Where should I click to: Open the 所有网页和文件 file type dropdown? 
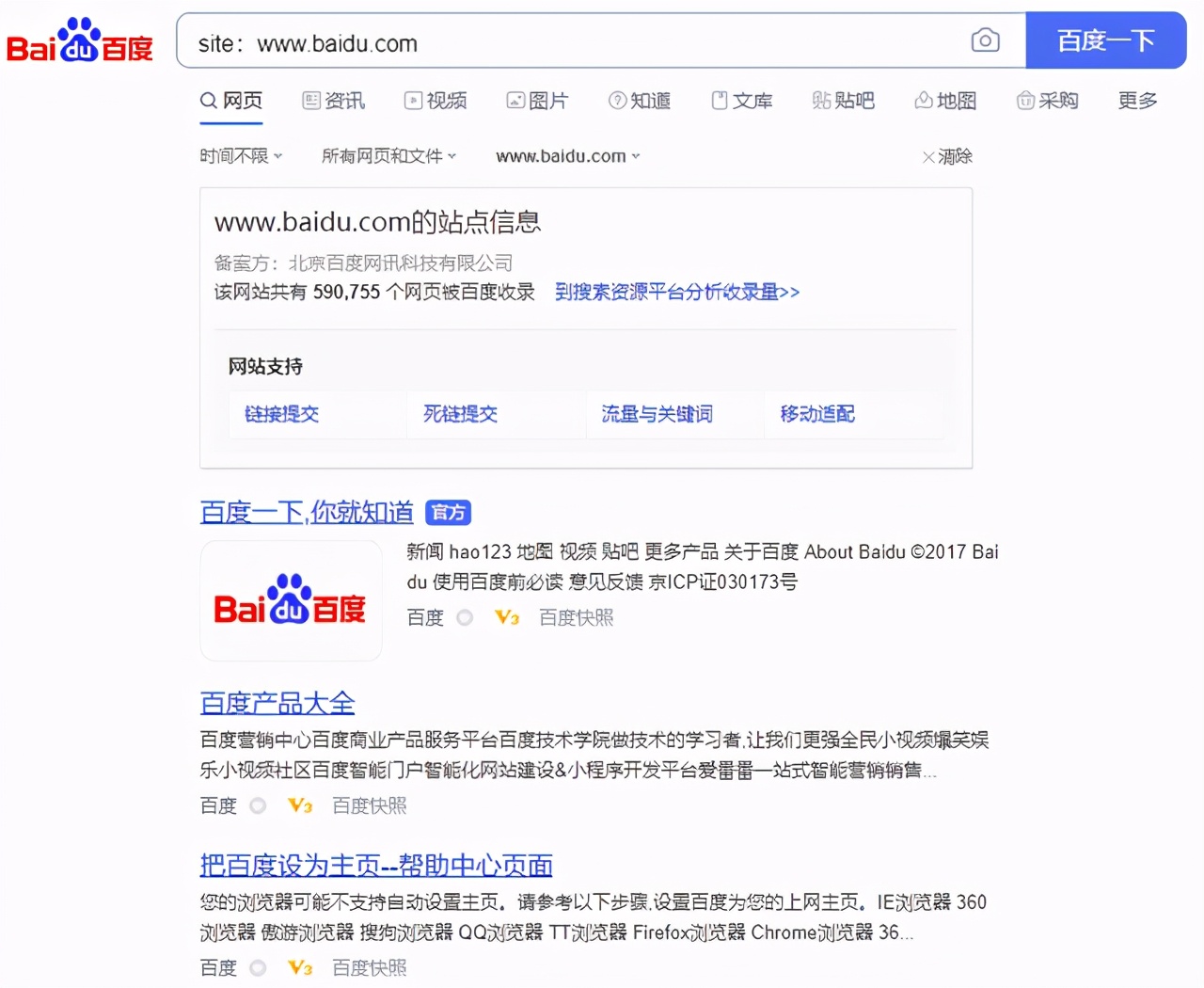click(x=388, y=156)
